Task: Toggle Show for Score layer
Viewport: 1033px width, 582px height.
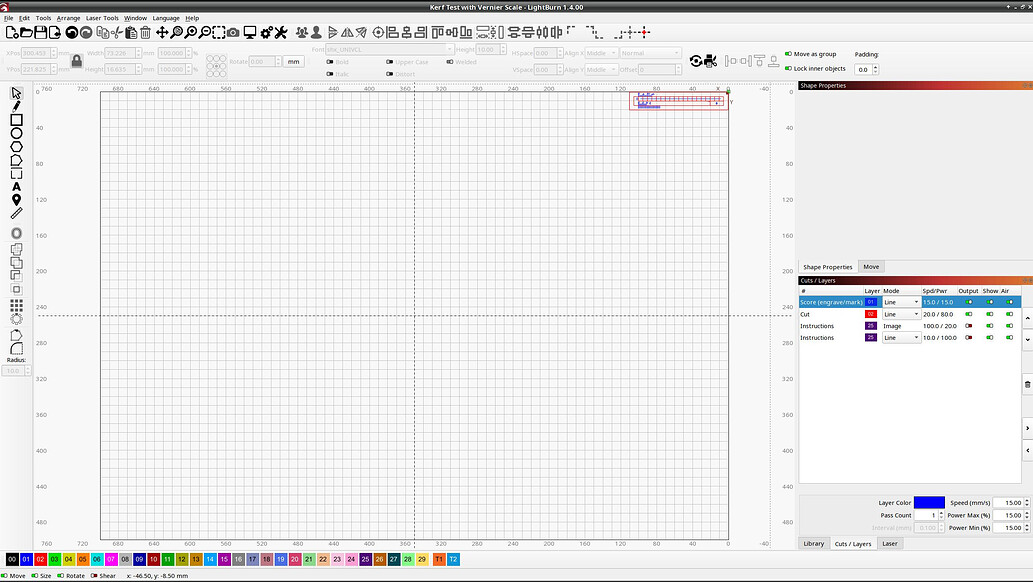Action: pyautogui.click(x=990, y=302)
